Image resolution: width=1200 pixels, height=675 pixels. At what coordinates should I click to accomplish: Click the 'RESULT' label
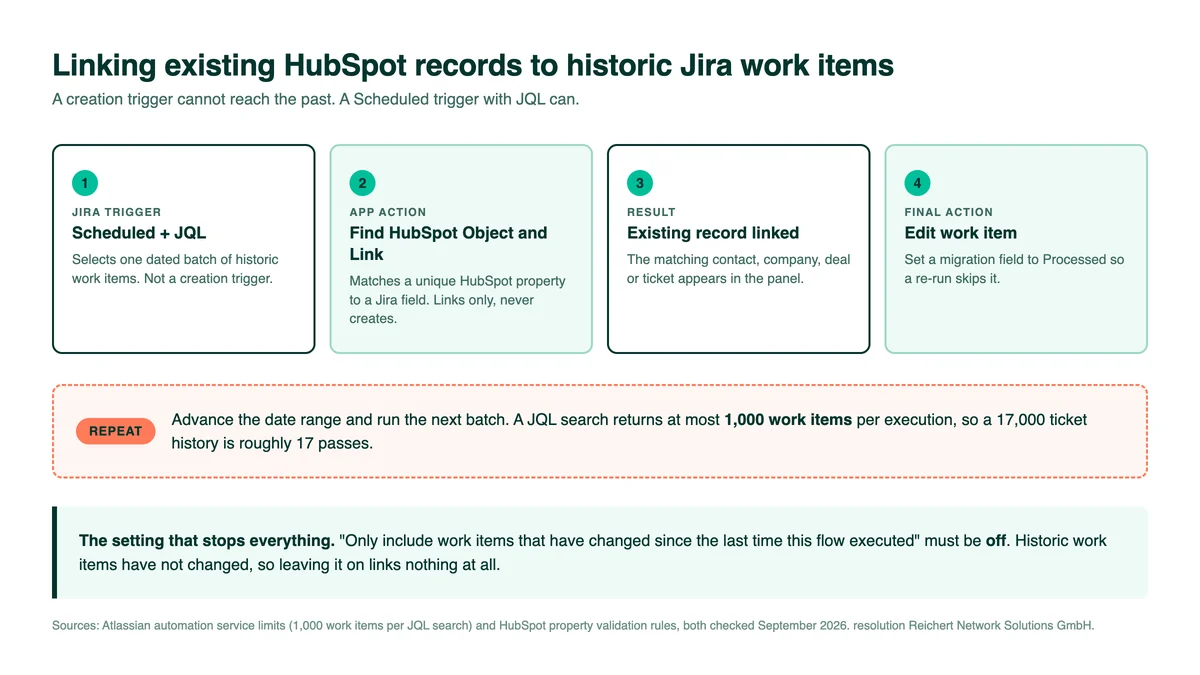pyautogui.click(x=651, y=212)
